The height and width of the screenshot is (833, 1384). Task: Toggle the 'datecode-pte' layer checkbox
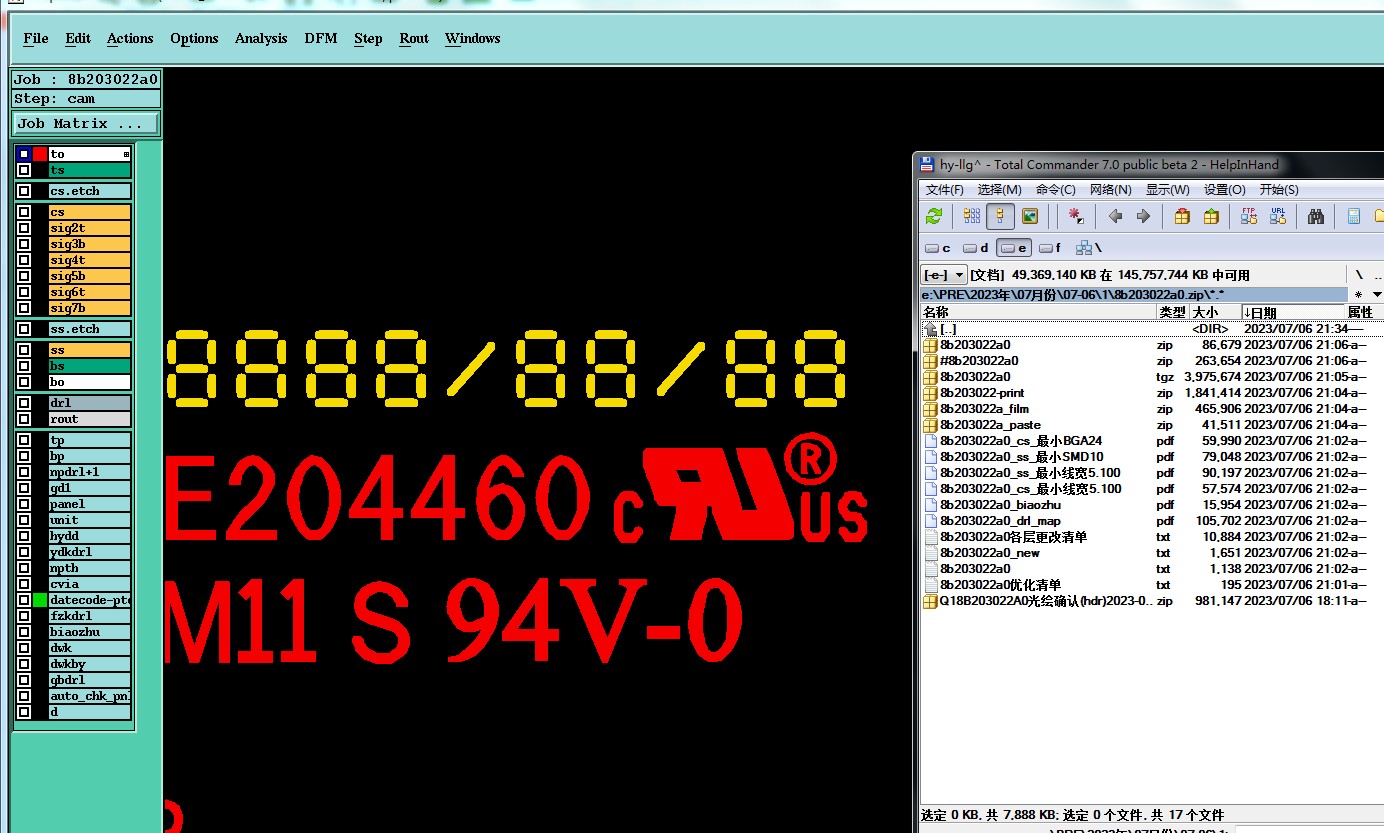click(x=24, y=600)
